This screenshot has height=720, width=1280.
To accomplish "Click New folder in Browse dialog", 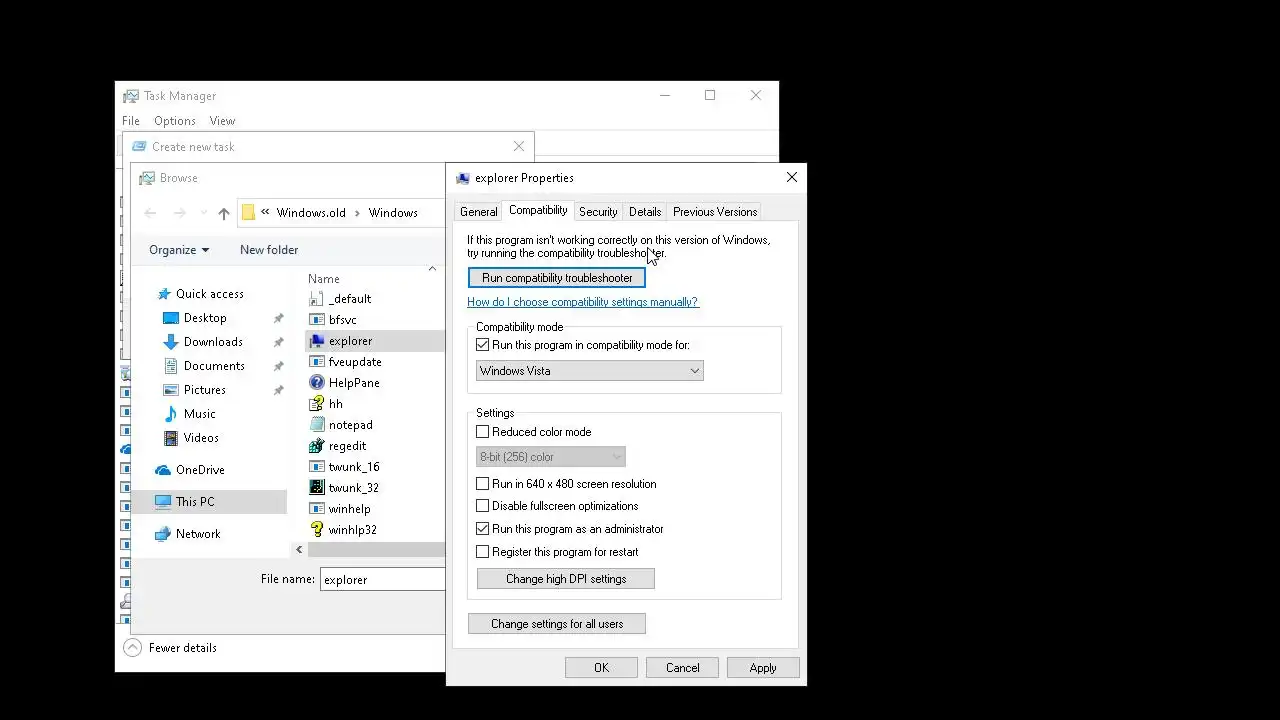I will click(x=269, y=250).
